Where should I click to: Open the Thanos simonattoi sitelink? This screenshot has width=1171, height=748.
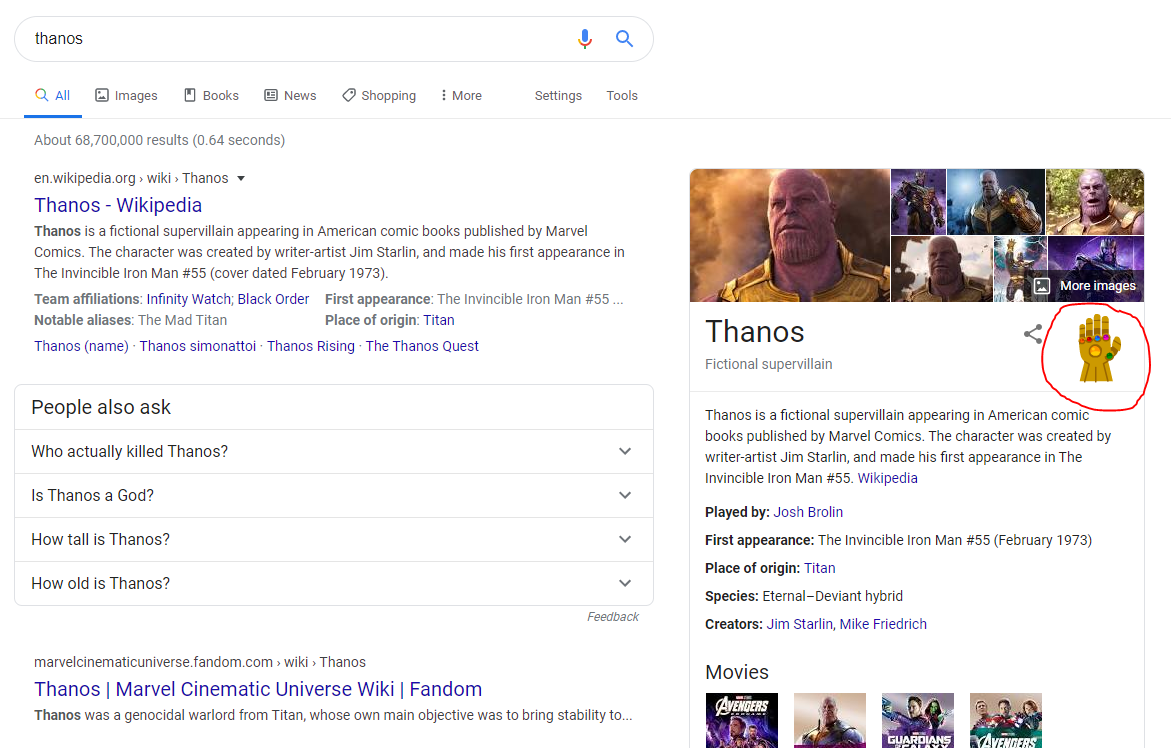point(198,346)
